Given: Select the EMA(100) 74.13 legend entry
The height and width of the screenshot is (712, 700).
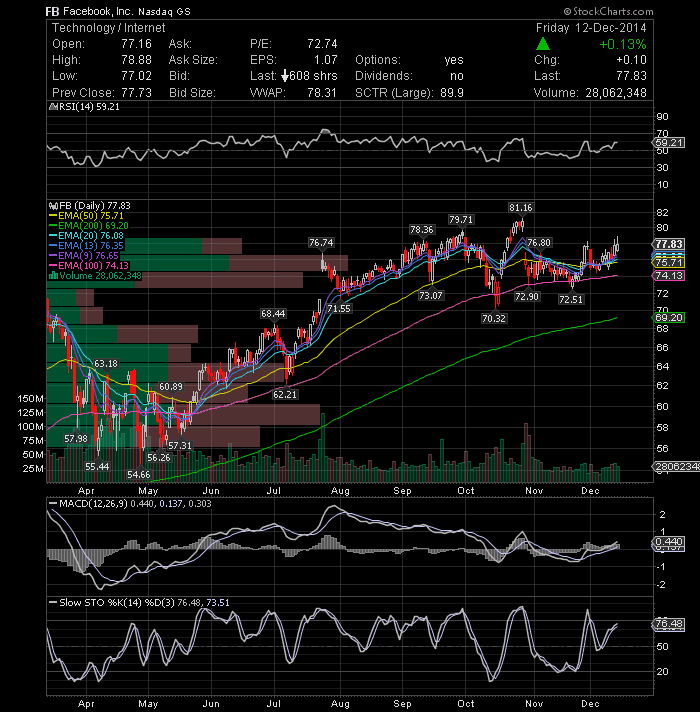Looking at the screenshot, I should click(89, 266).
